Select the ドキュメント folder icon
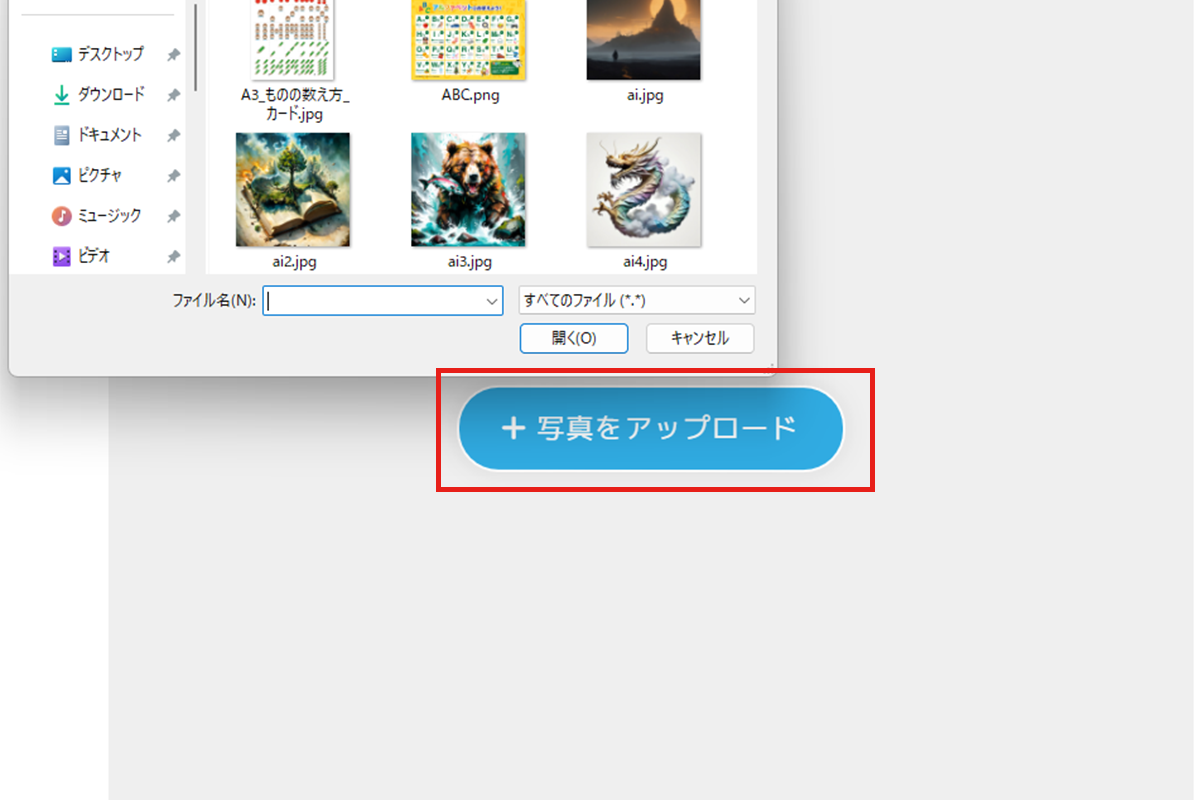The width and height of the screenshot is (1200, 800). (63, 134)
